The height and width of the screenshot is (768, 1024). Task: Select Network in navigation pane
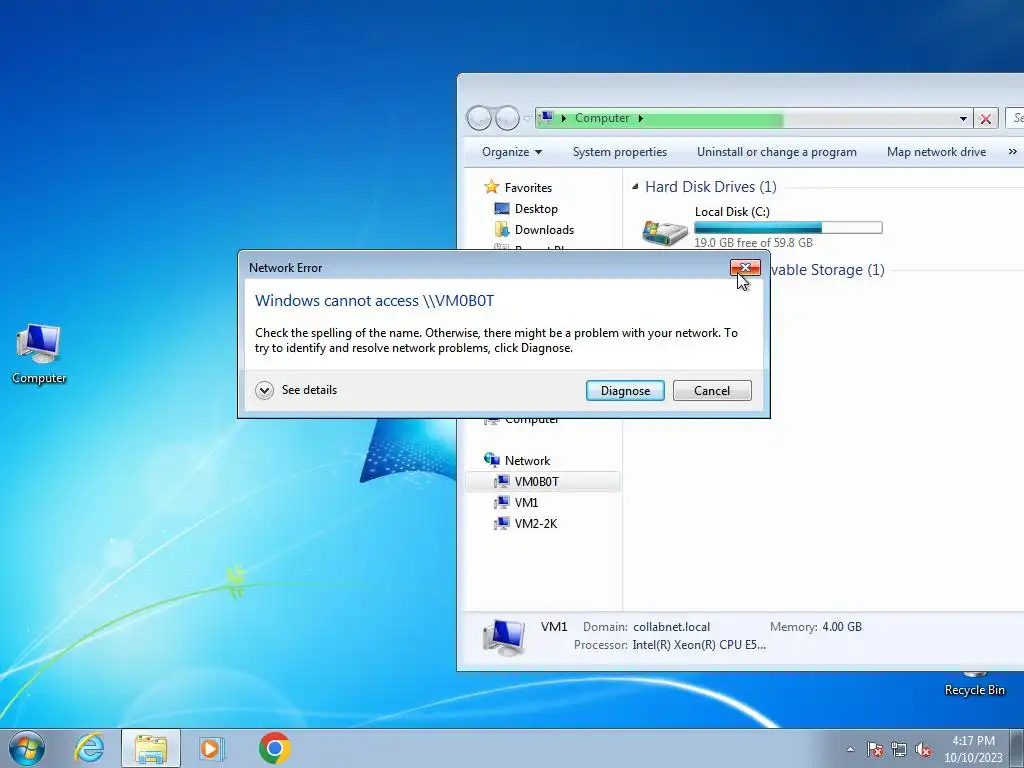point(527,460)
